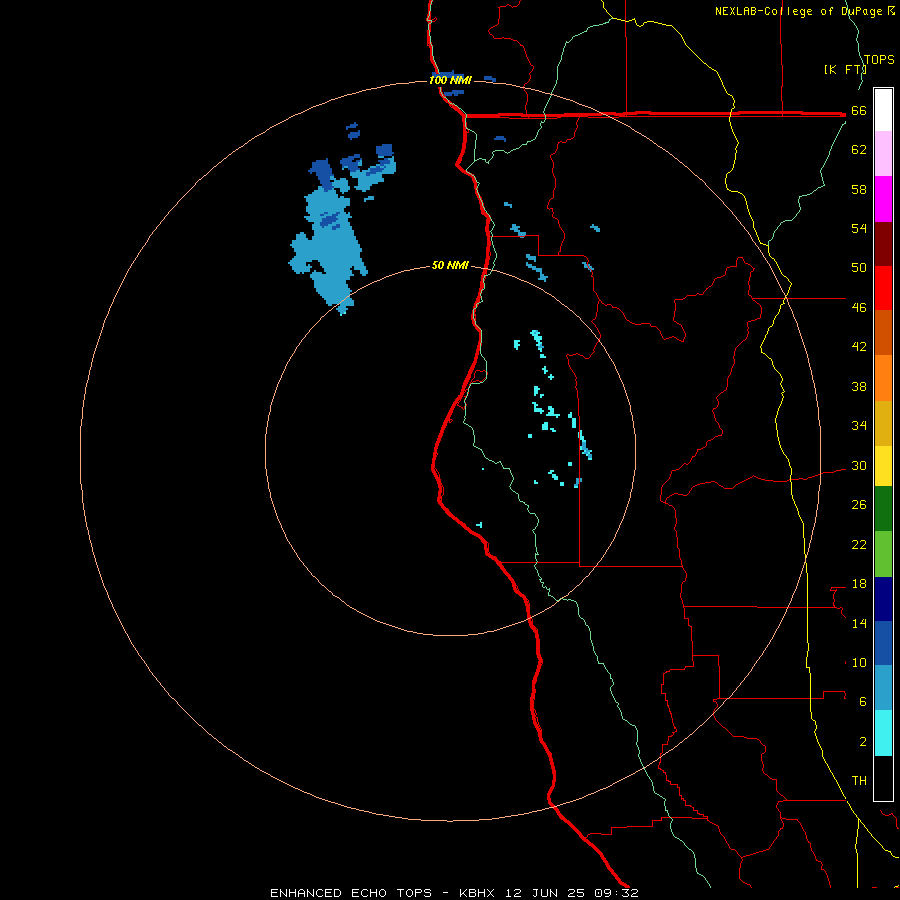Click the gold 38 kft legend swatch
This screenshot has height=900, width=900.
(883, 423)
